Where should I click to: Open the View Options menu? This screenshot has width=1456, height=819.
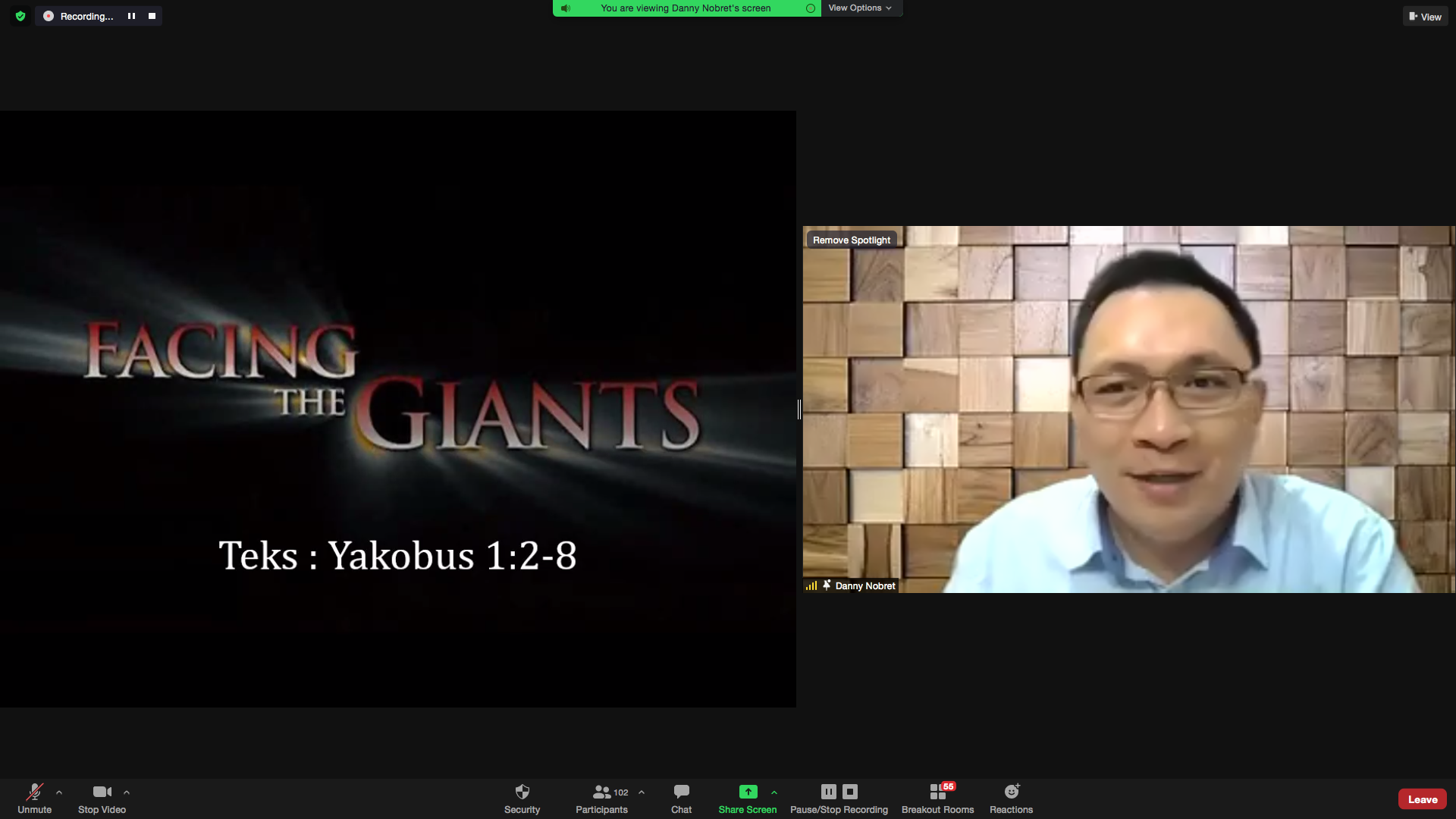point(860,8)
